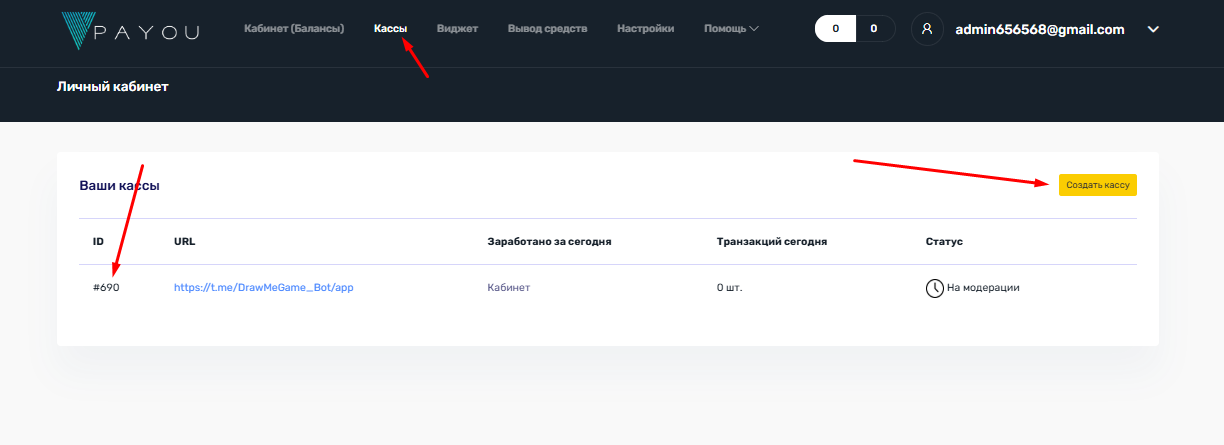The height and width of the screenshot is (445, 1224).
Task: Open the Виджет page
Action: tap(457, 29)
